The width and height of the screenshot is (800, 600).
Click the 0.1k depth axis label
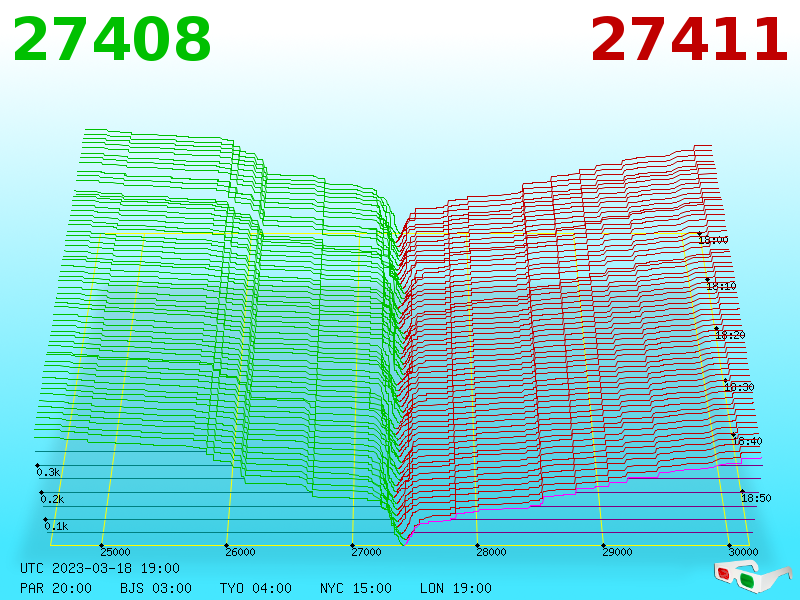[56, 526]
